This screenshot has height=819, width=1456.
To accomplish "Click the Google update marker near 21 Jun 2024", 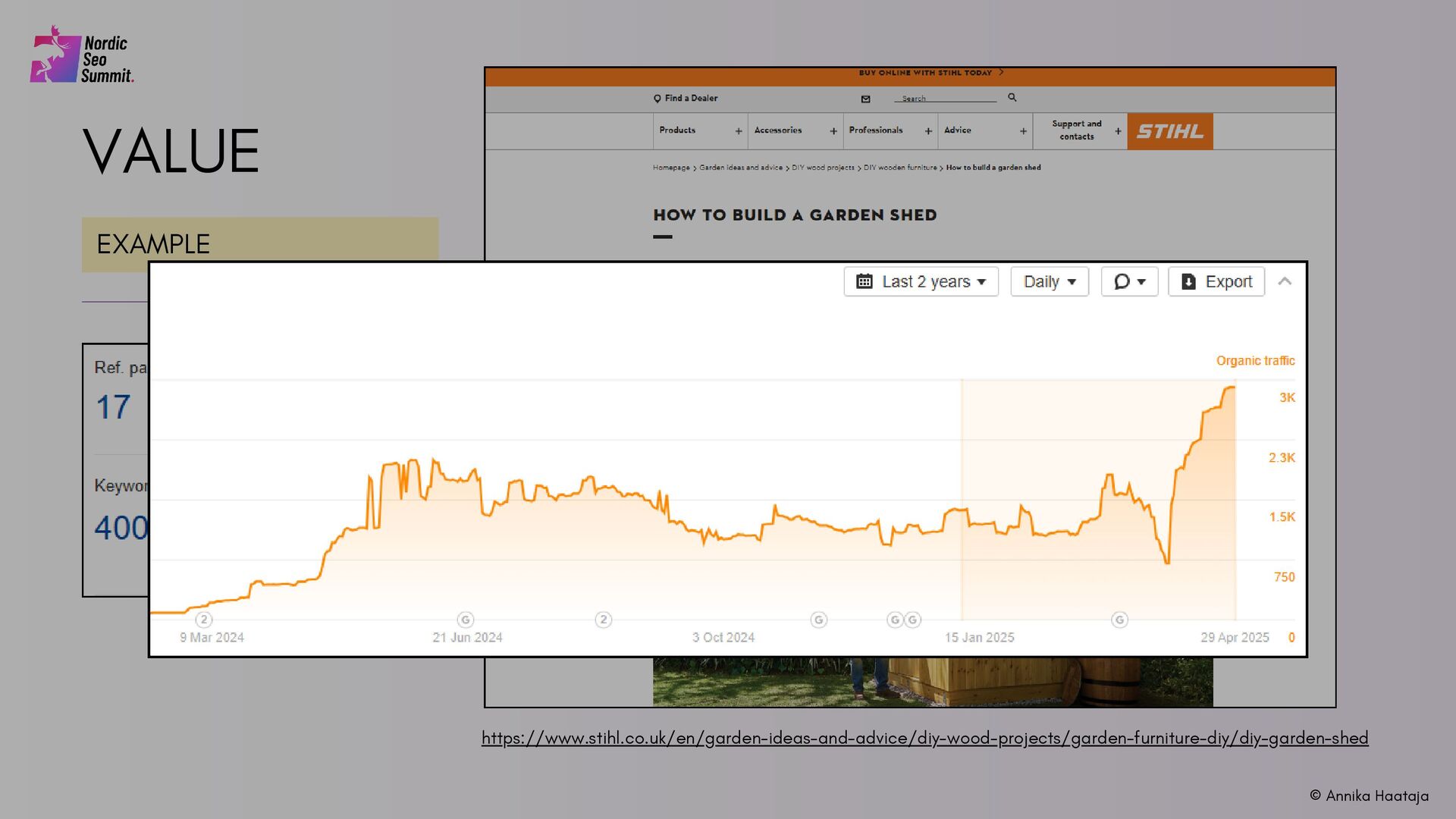I will pyautogui.click(x=466, y=620).
